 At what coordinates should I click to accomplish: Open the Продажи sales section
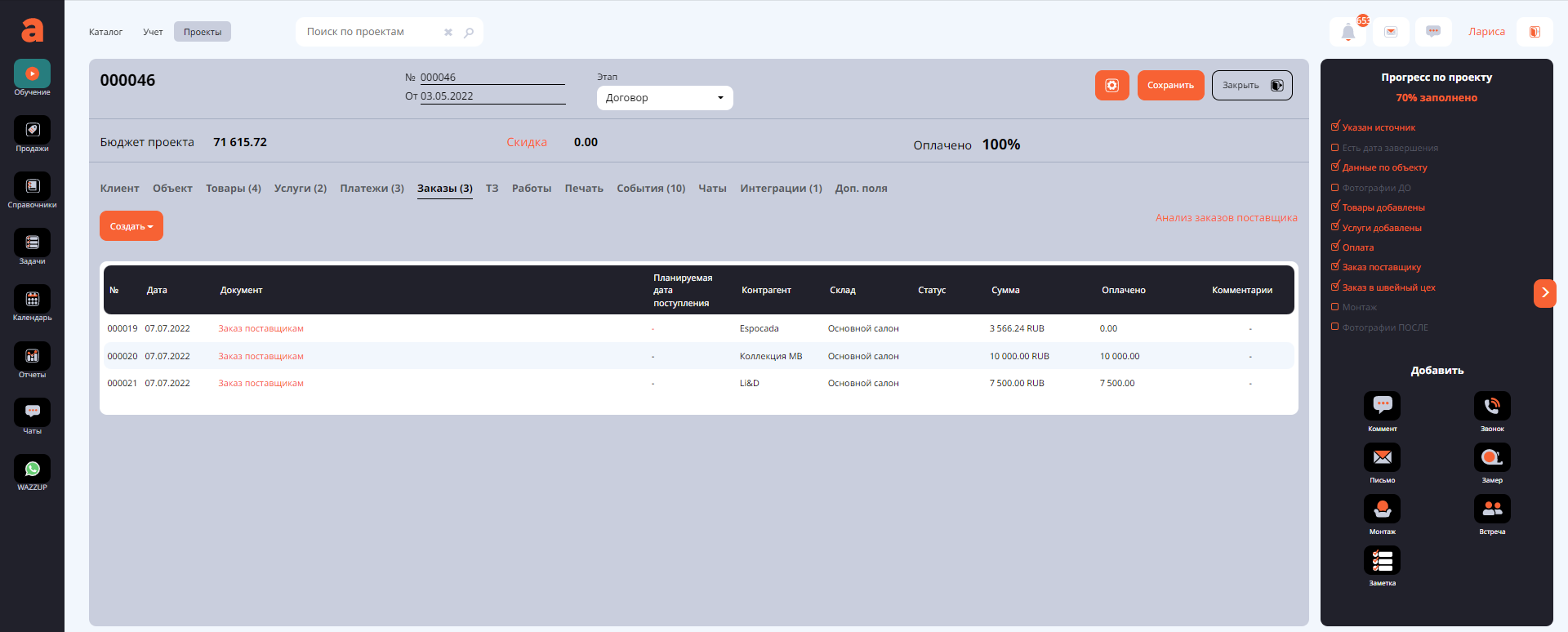[x=32, y=131]
